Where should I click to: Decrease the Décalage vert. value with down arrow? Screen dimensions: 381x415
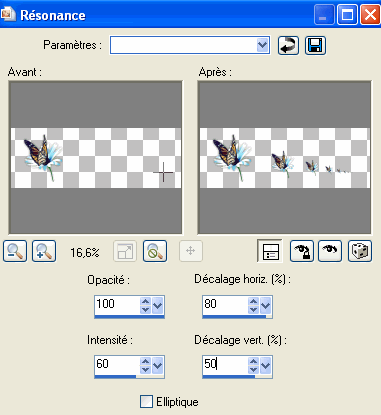pos(254,370)
